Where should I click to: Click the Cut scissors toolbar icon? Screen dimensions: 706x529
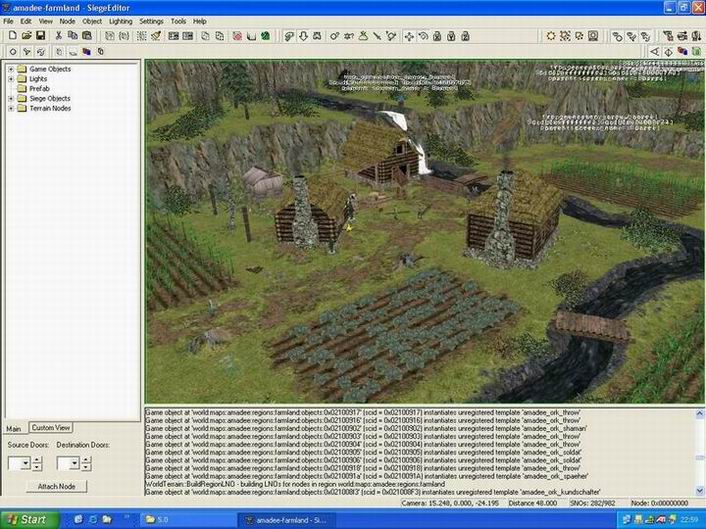click(x=59, y=36)
